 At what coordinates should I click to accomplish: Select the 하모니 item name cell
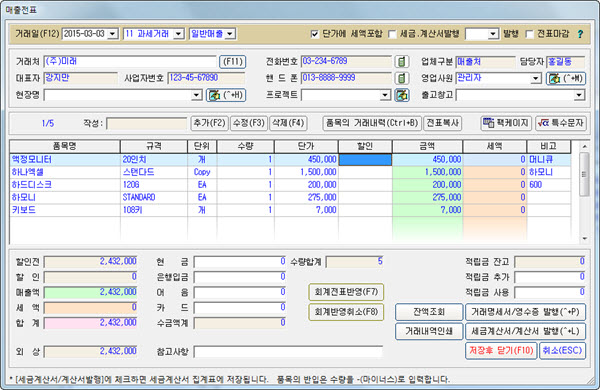(65, 197)
